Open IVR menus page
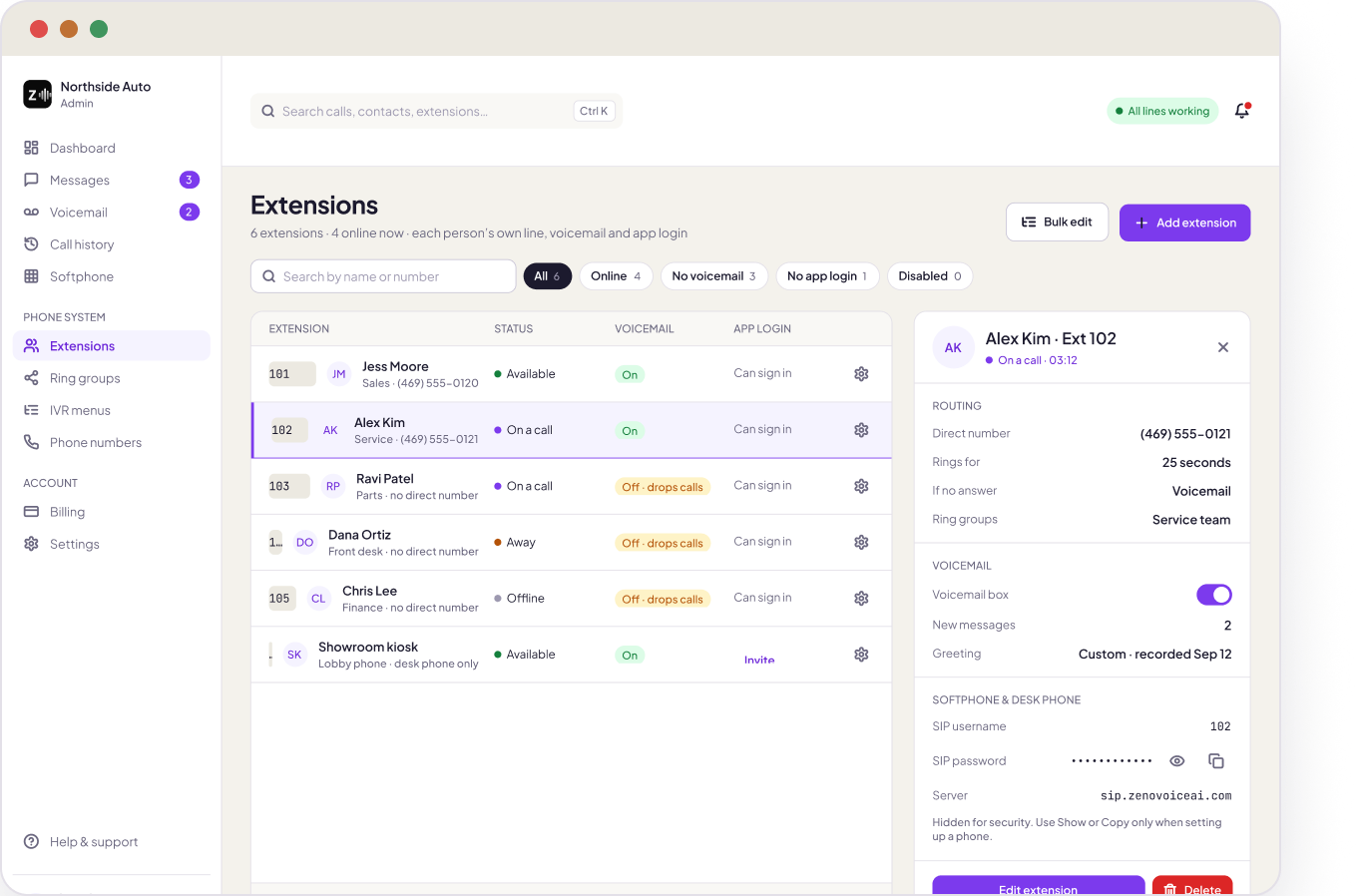The image size is (1357, 896). point(112,410)
